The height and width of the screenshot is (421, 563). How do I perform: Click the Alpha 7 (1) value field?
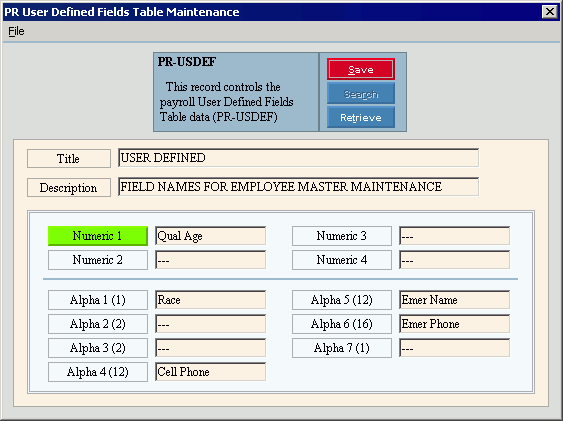[x=455, y=348]
